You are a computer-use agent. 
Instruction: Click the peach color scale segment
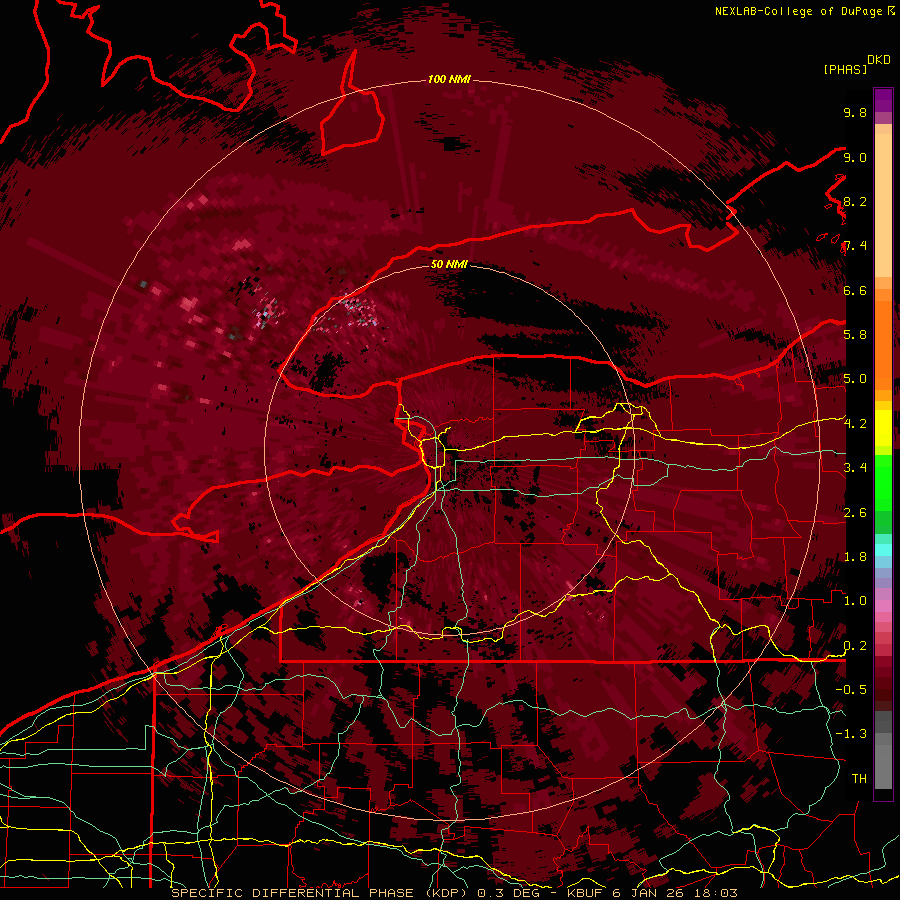click(883, 207)
